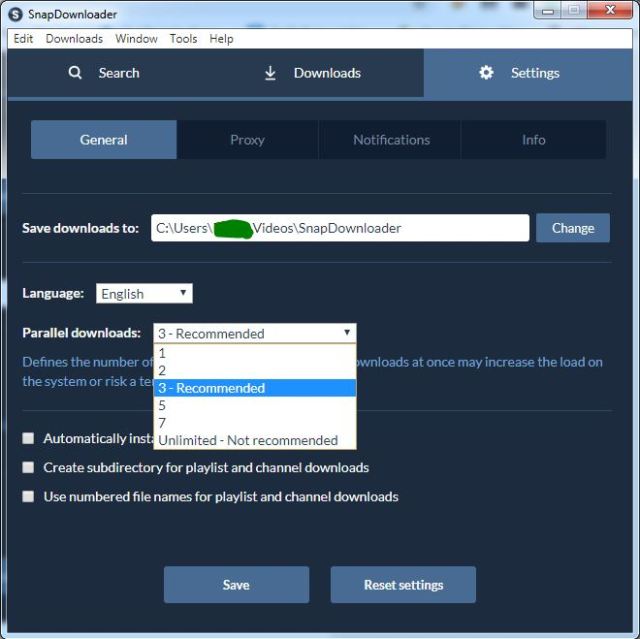Click the Reset settings button
Image resolution: width=640 pixels, height=639 pixels.
tap(403, 584)
